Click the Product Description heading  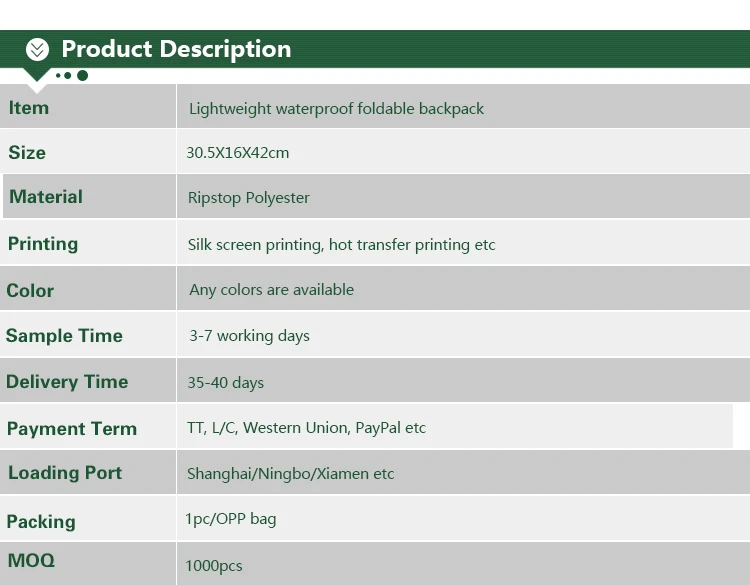[176, 49]
